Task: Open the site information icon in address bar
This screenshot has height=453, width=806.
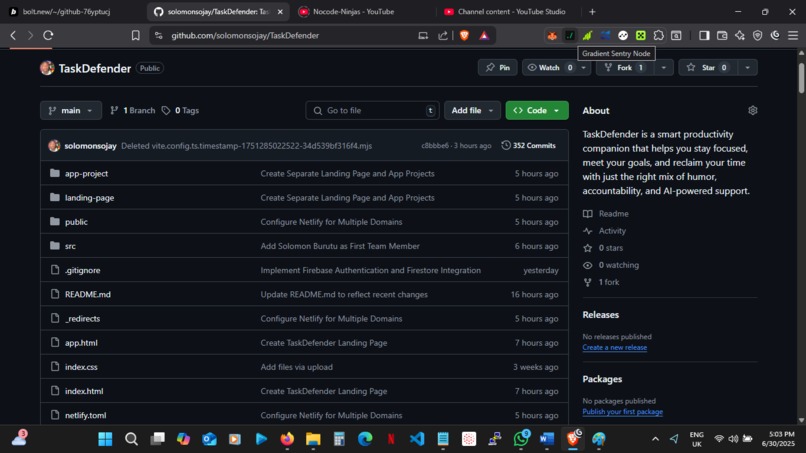Action: tap(159, 35)
